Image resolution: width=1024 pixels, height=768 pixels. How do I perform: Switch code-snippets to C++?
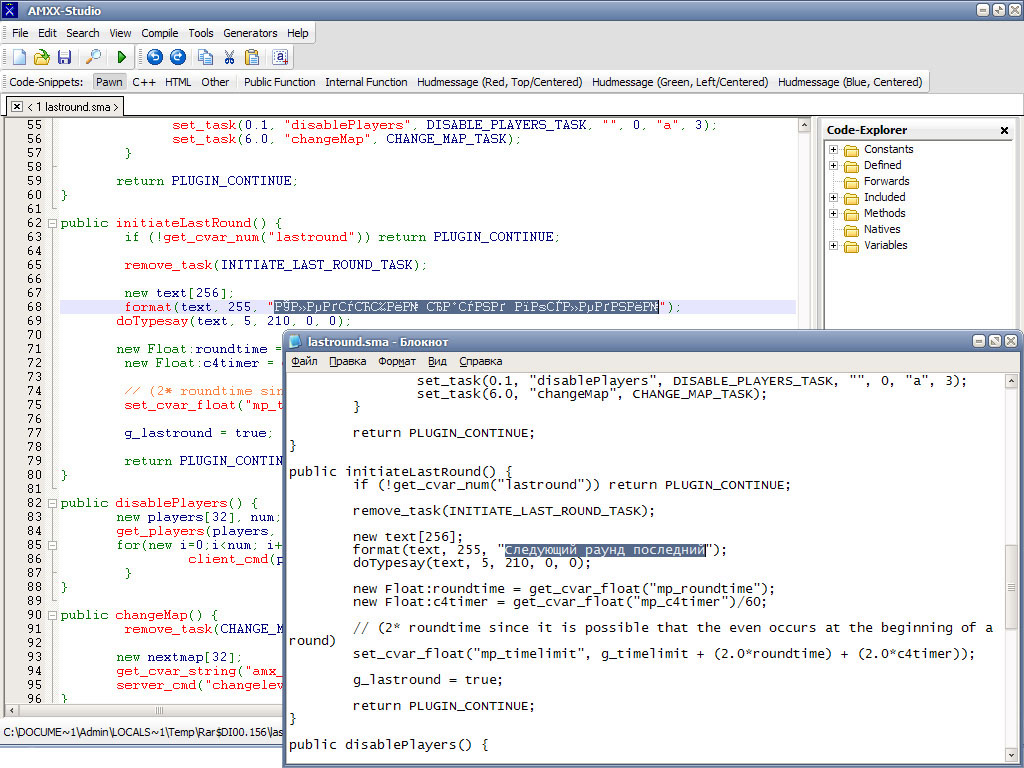tap(144, 82)
